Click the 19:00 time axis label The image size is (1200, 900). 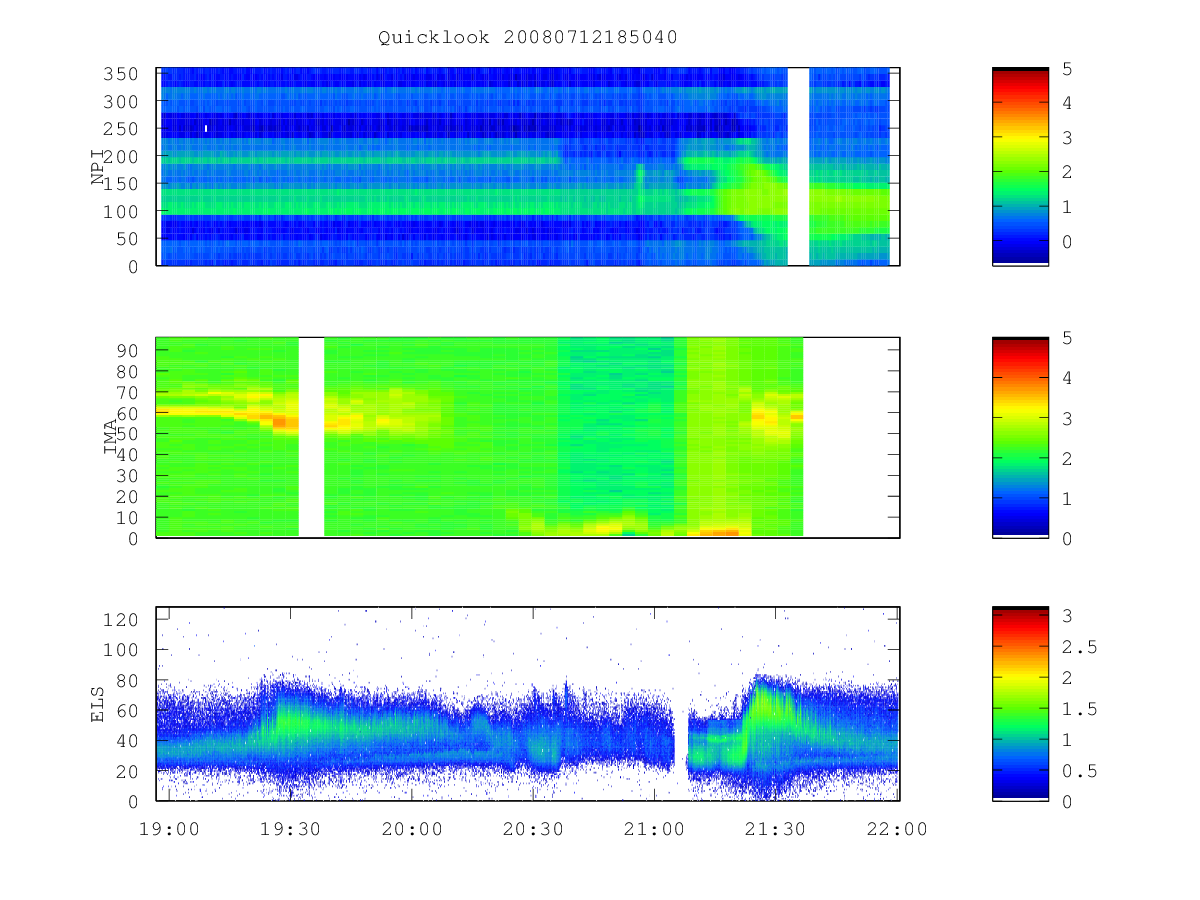(x=170, y=829)
